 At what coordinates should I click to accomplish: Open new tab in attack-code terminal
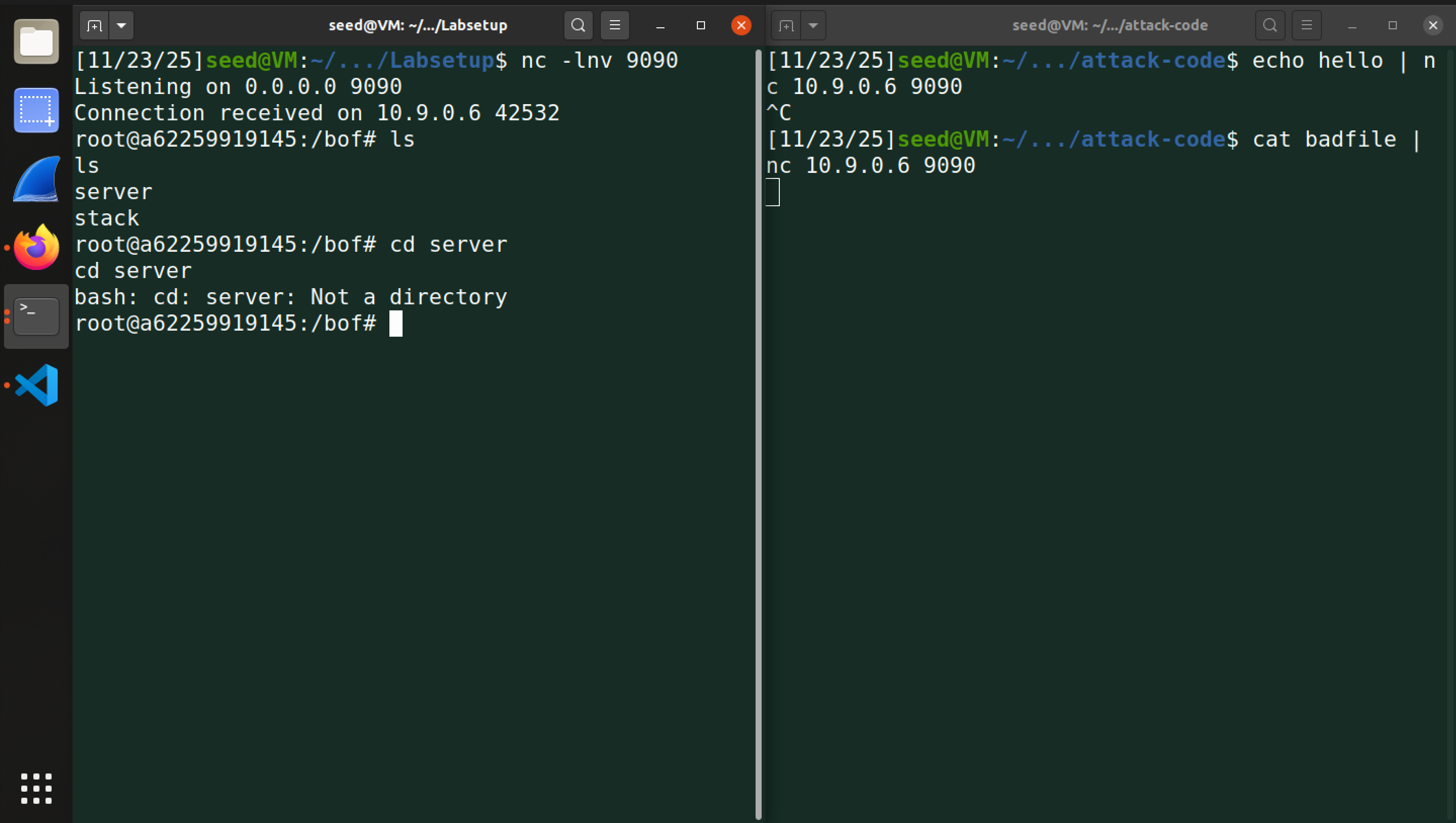pos(786,25)
